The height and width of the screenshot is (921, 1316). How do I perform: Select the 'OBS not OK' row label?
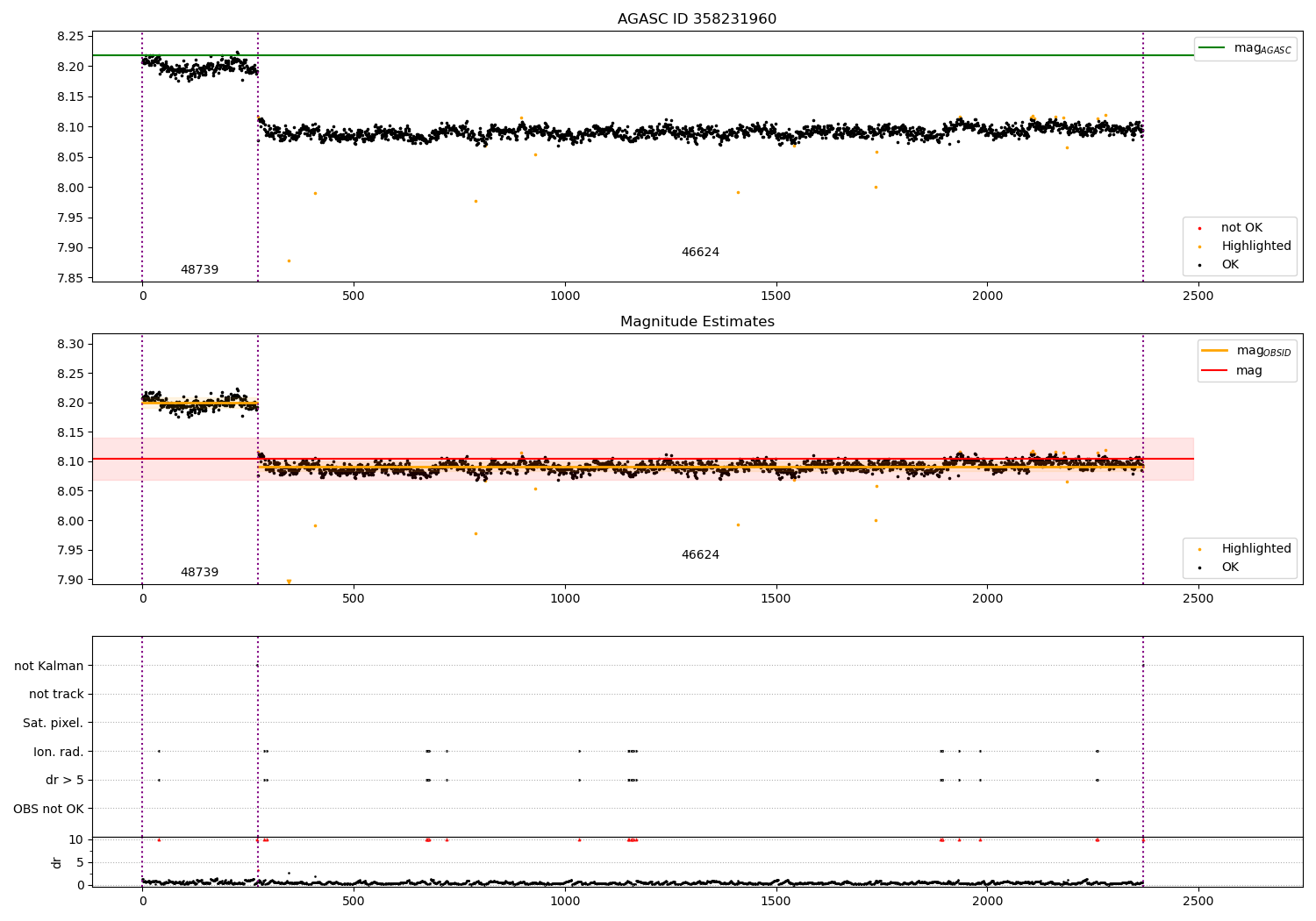coord(48,809)
